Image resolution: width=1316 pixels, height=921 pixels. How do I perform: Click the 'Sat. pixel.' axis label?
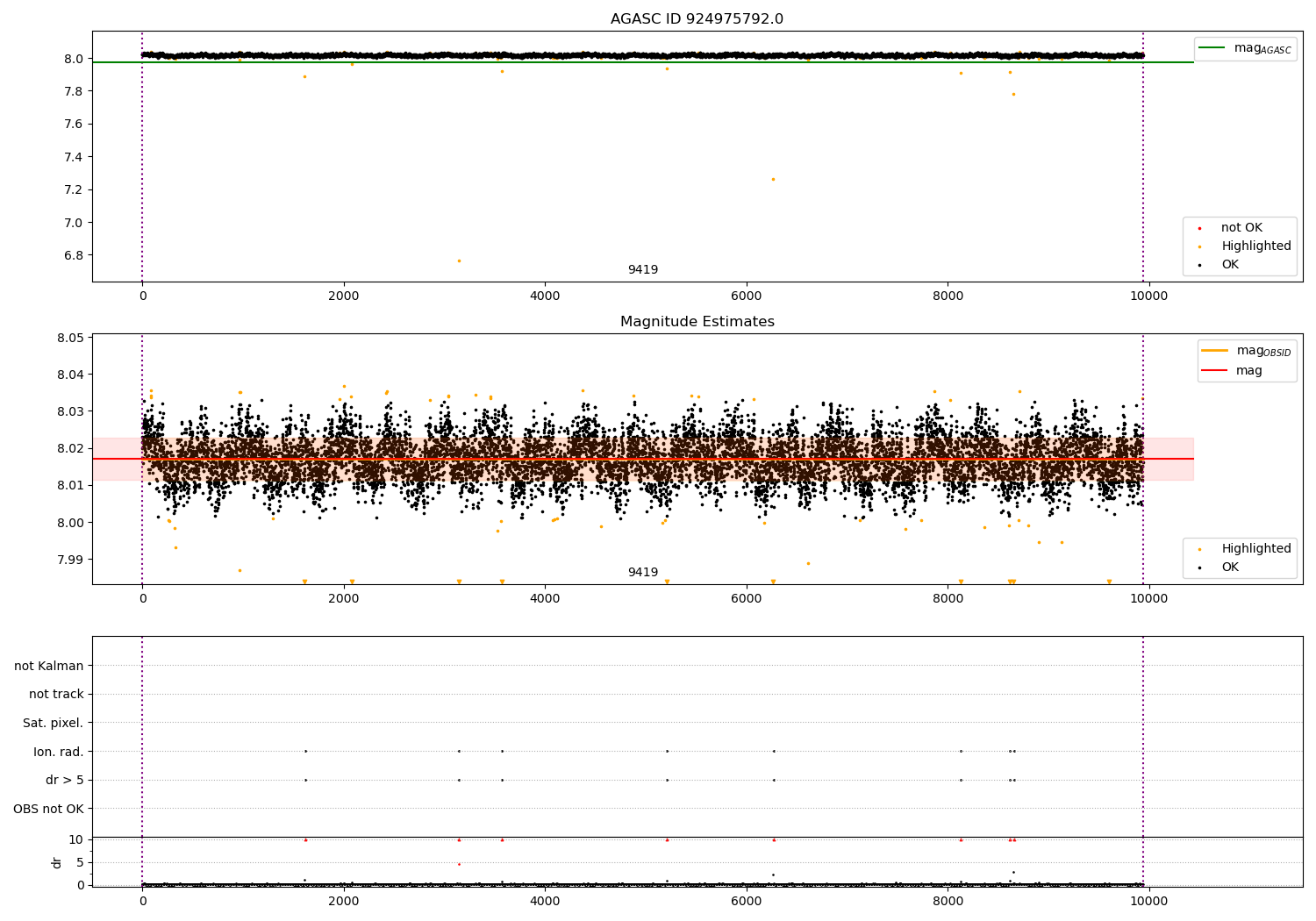[54, 723]
